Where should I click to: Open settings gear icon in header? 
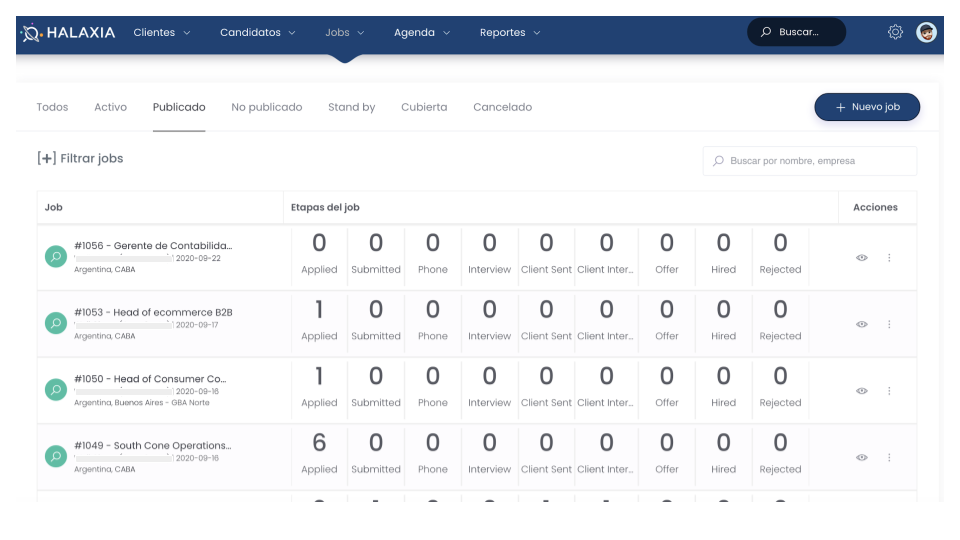[895, 32]
